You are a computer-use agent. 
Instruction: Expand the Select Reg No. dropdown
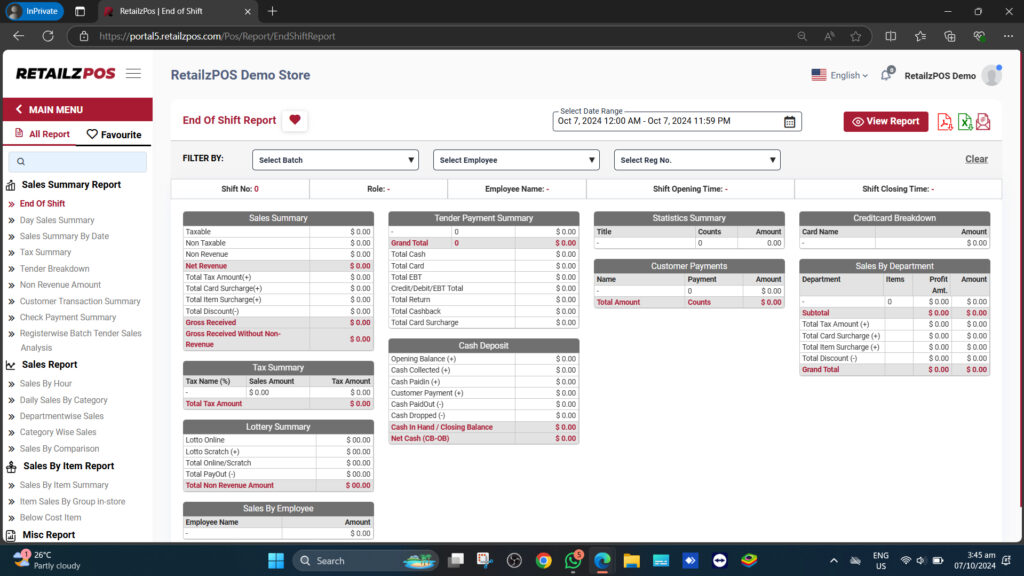[697, 160]
